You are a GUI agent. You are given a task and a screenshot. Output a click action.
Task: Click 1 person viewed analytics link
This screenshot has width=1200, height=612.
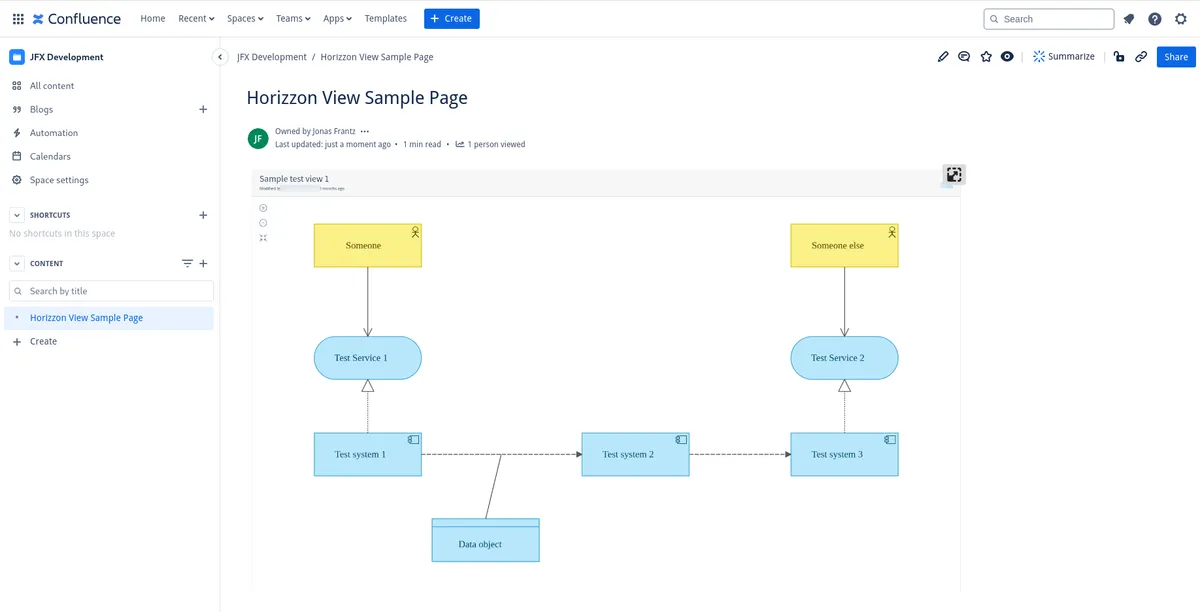click(x=490, y=144)
